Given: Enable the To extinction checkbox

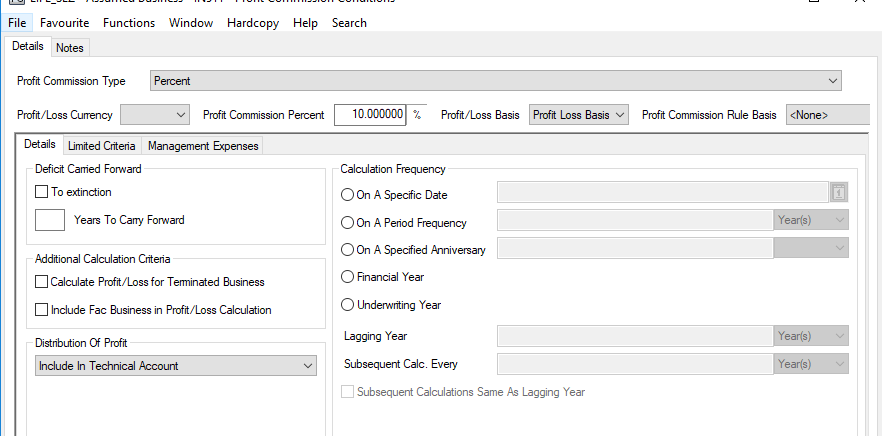Looking at the screenshot, I should coord(42,192).
